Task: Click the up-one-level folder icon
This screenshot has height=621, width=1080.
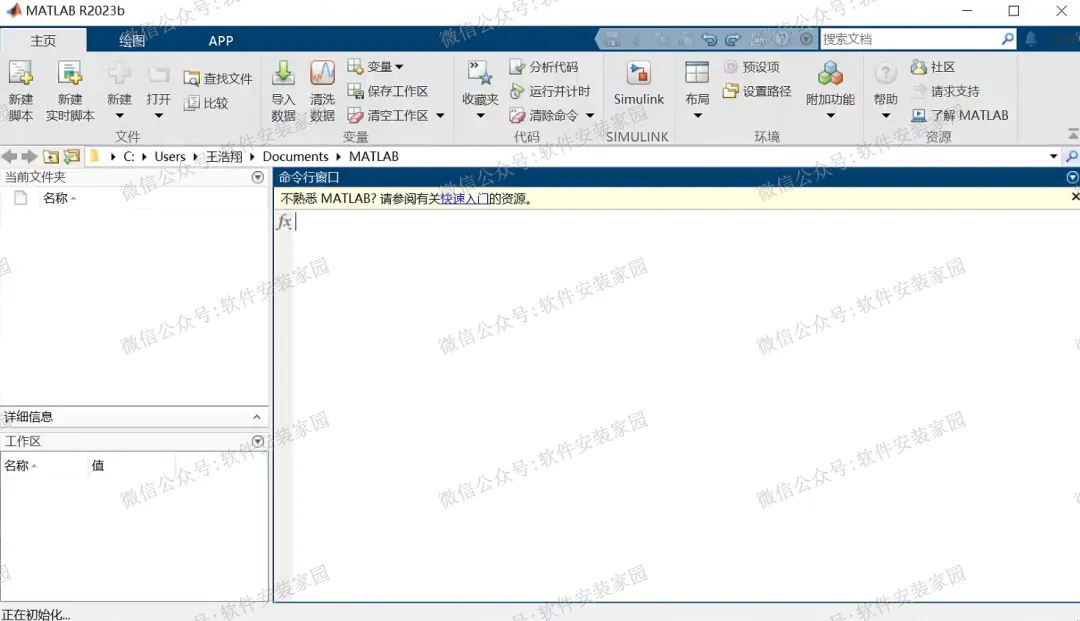Action: click(x=50, y=156)
